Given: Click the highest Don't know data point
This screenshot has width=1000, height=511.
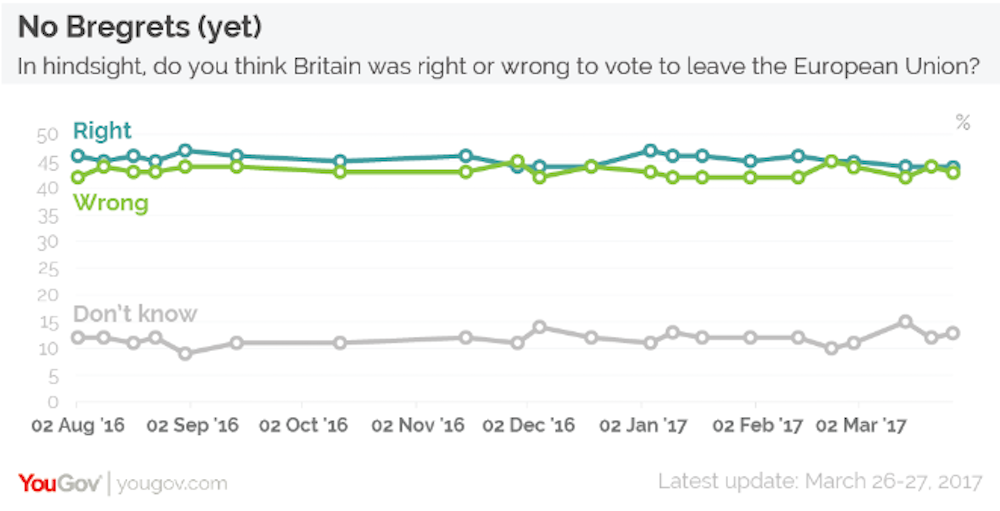Looking at the screenshot, I should pos(905,322).
